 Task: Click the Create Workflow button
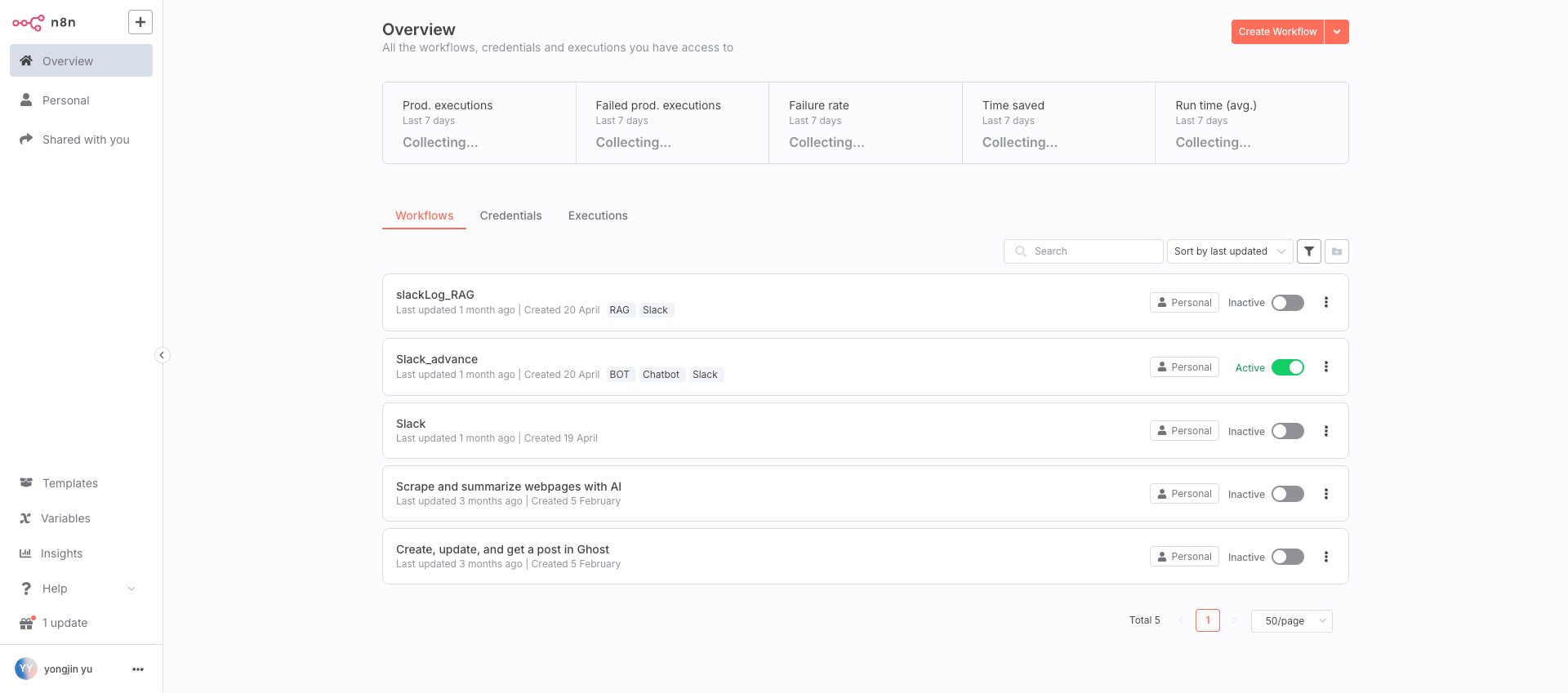(x=1277, y=32)
